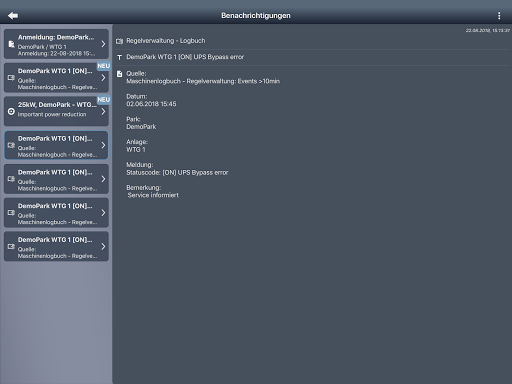Select the Anmeldung: DemoPark notification
Viewport: 512px width, 384px height.
point(56,44)
